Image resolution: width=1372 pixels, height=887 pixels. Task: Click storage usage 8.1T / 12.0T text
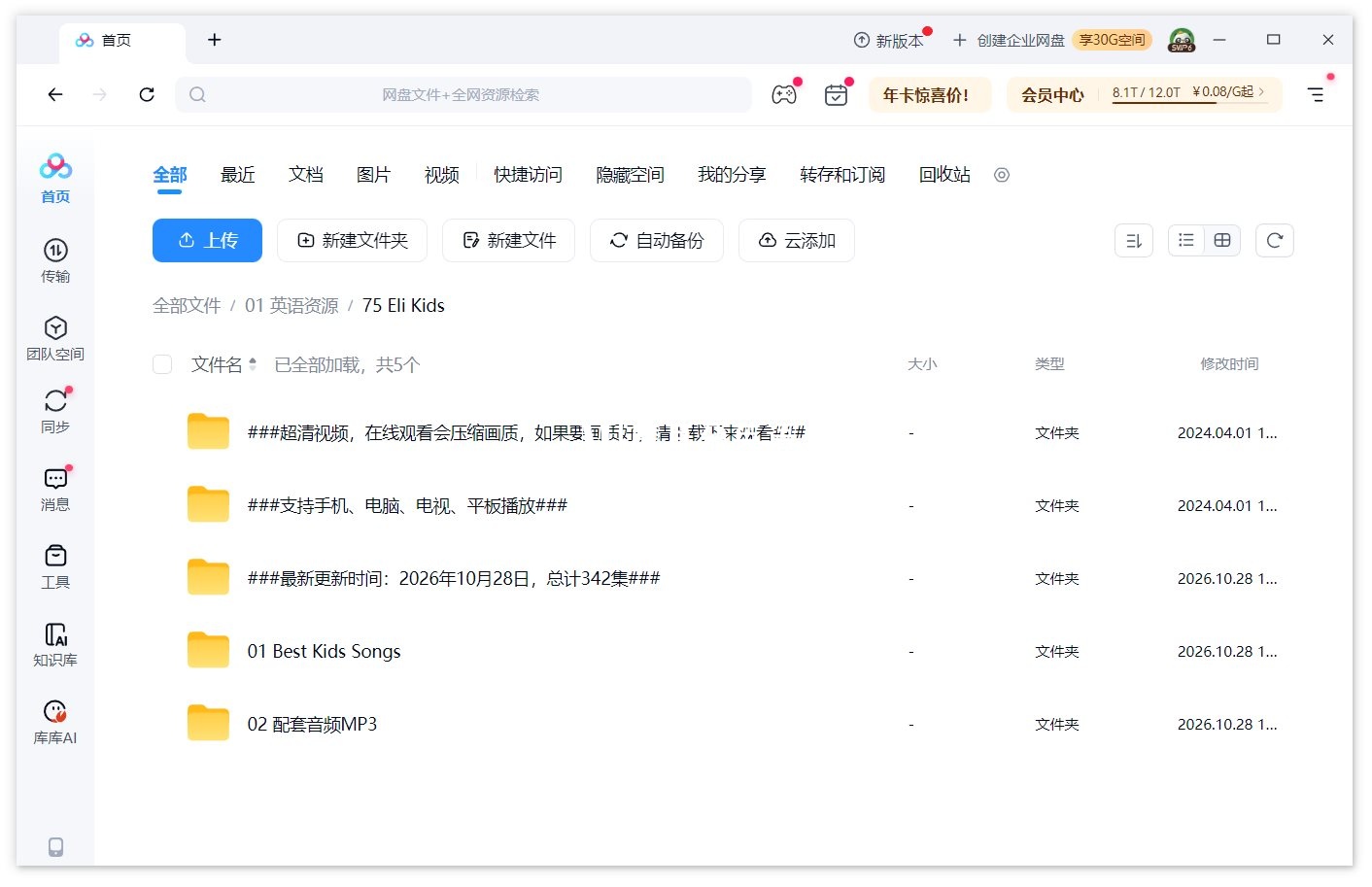click(1146, 92)
